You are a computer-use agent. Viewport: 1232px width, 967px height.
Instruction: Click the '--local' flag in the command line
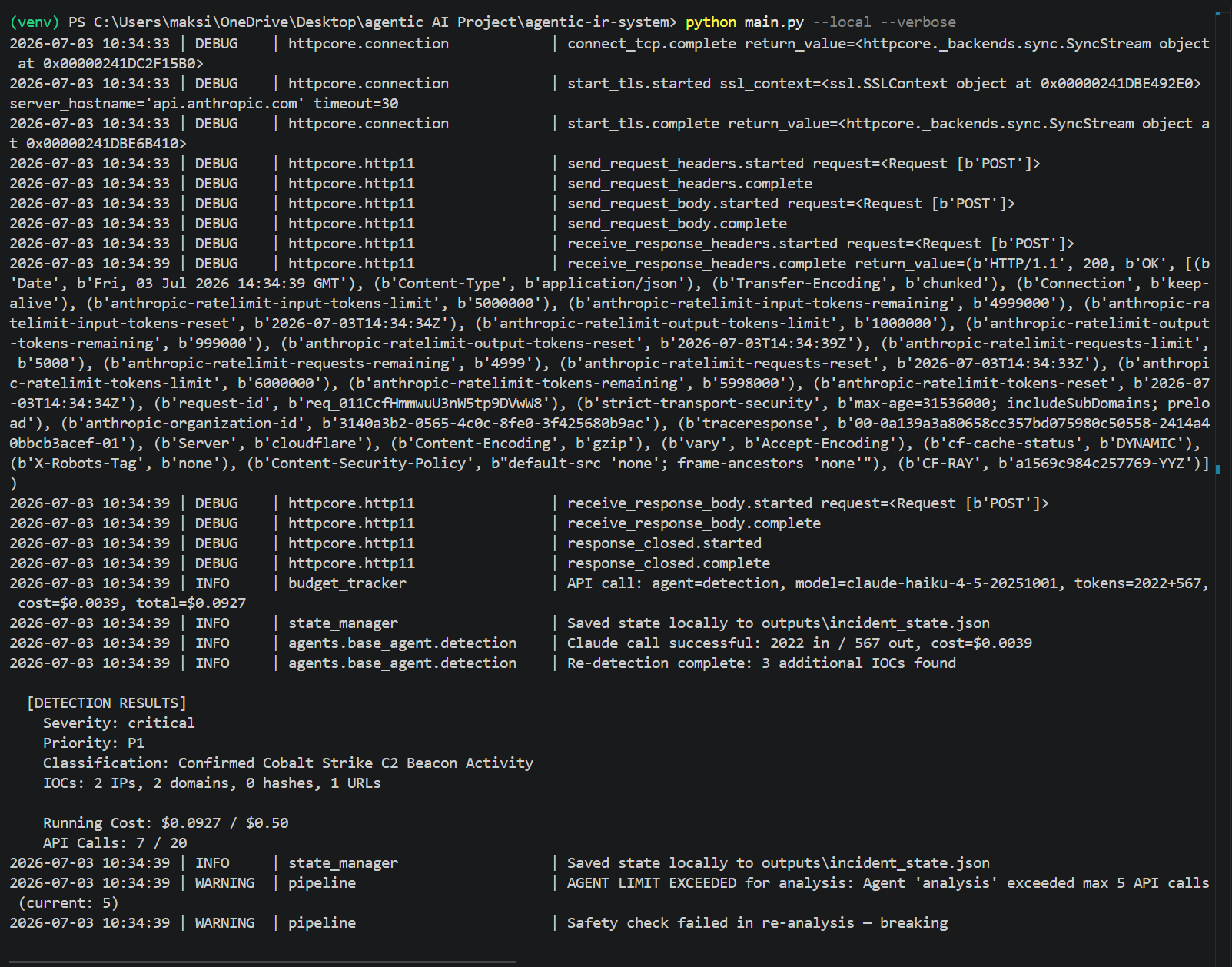pyautogui.click(x=842, y=22)
